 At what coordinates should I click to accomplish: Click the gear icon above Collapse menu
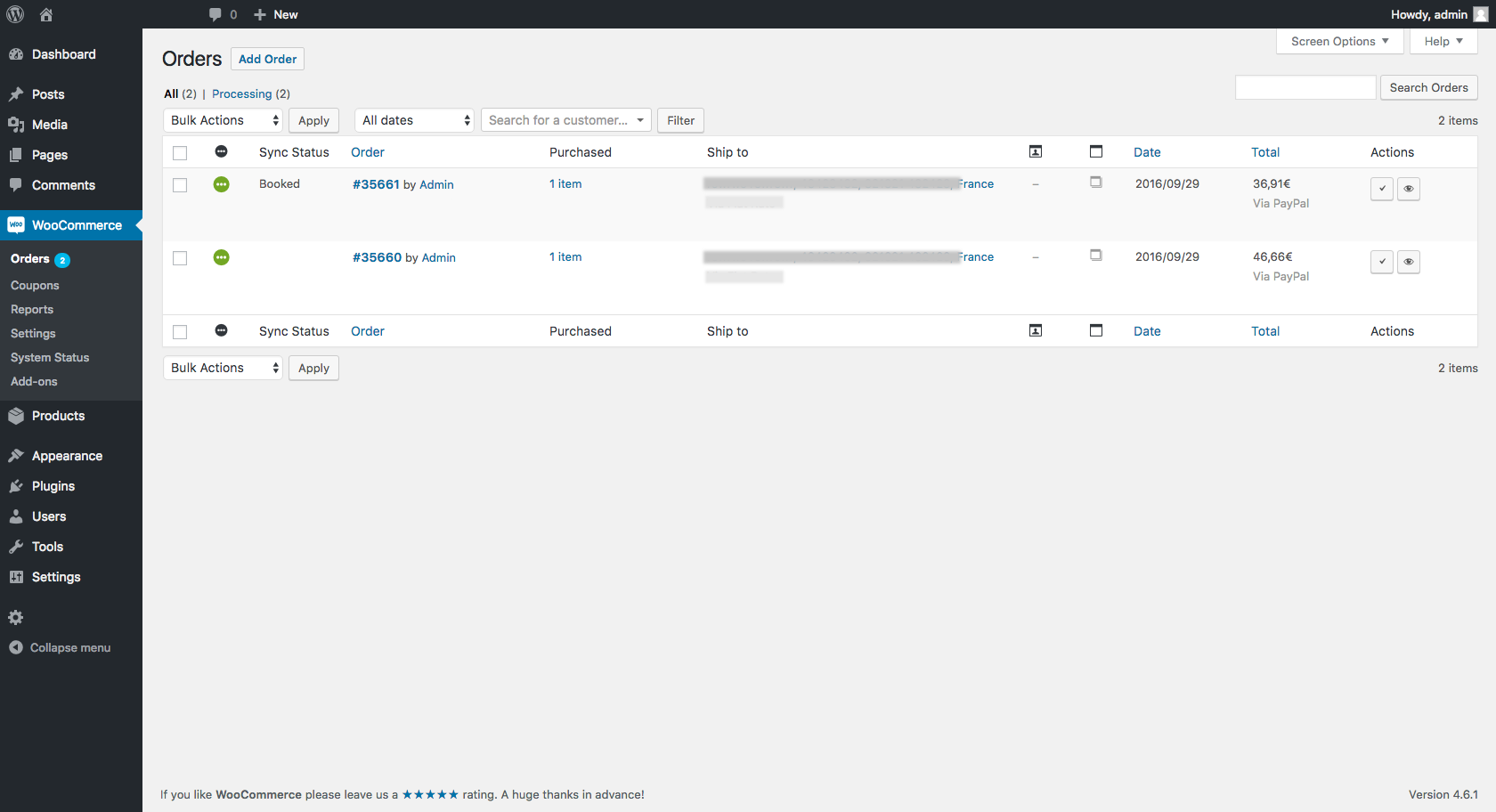pyautogui.click(x=16, y=617)
